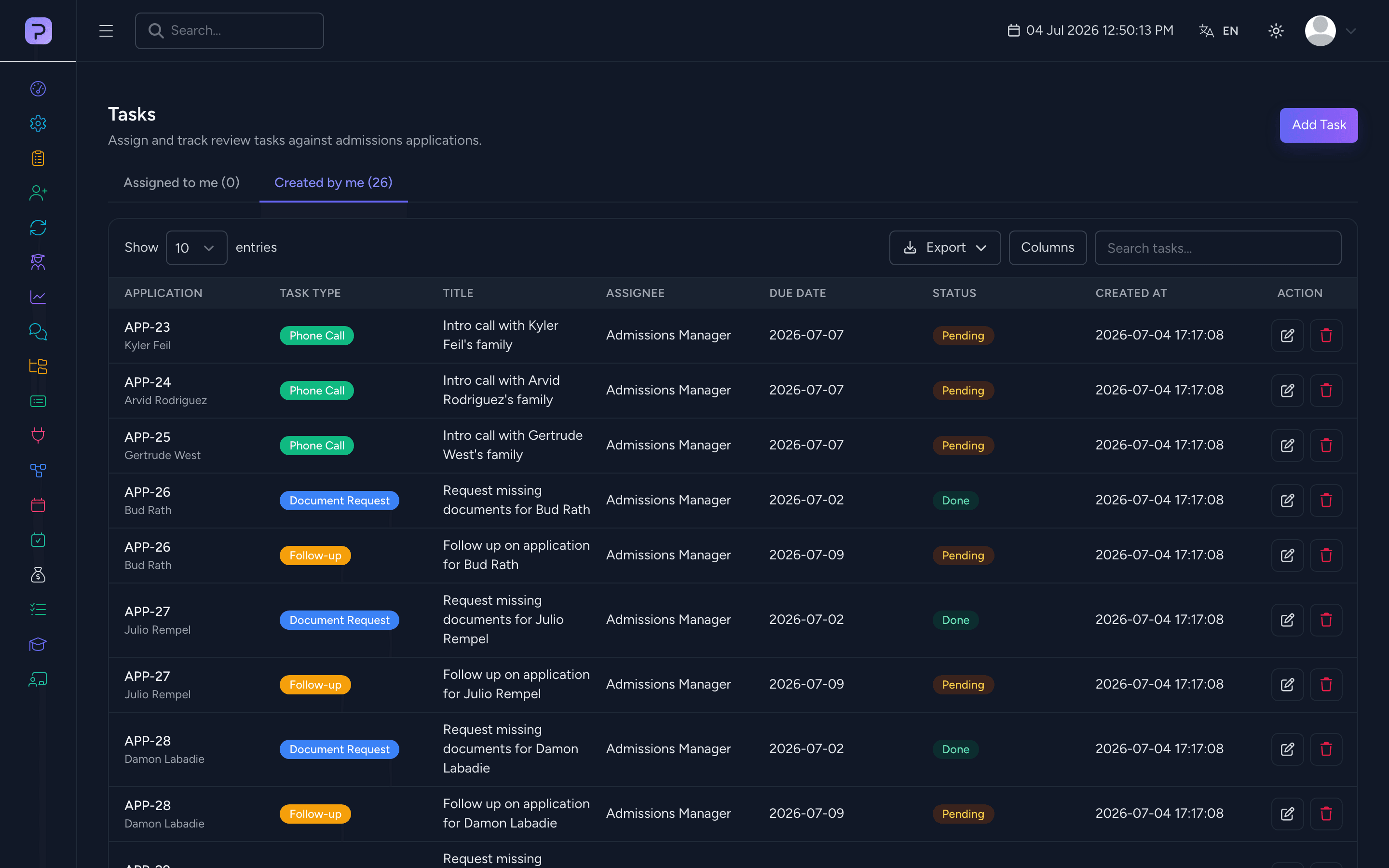Screen dimensions: 1389x868
Task: Sort by the Created At column header
Action: [x=1130, y=293]
